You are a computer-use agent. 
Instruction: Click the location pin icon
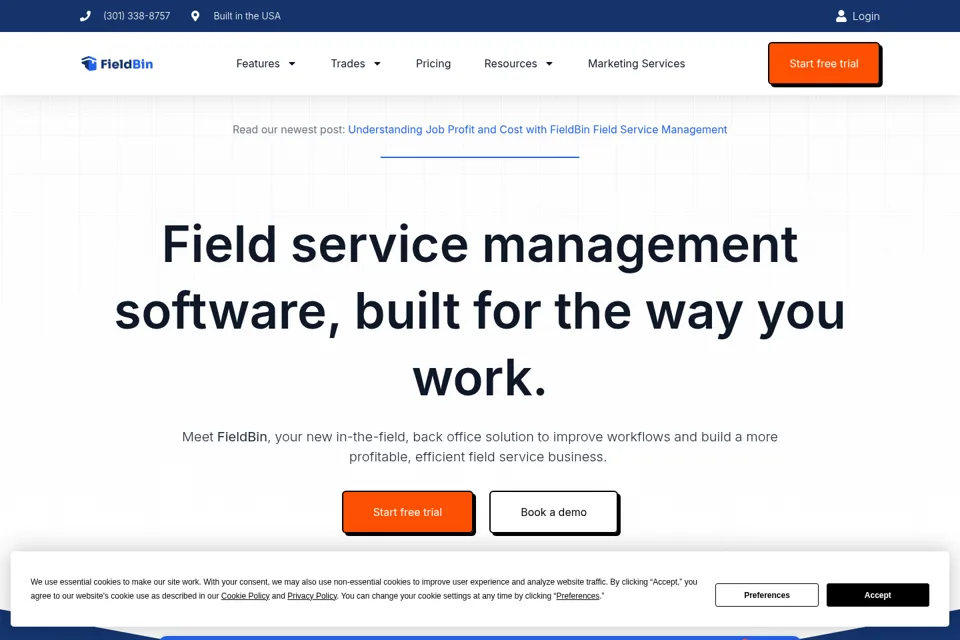coord(195,16)
